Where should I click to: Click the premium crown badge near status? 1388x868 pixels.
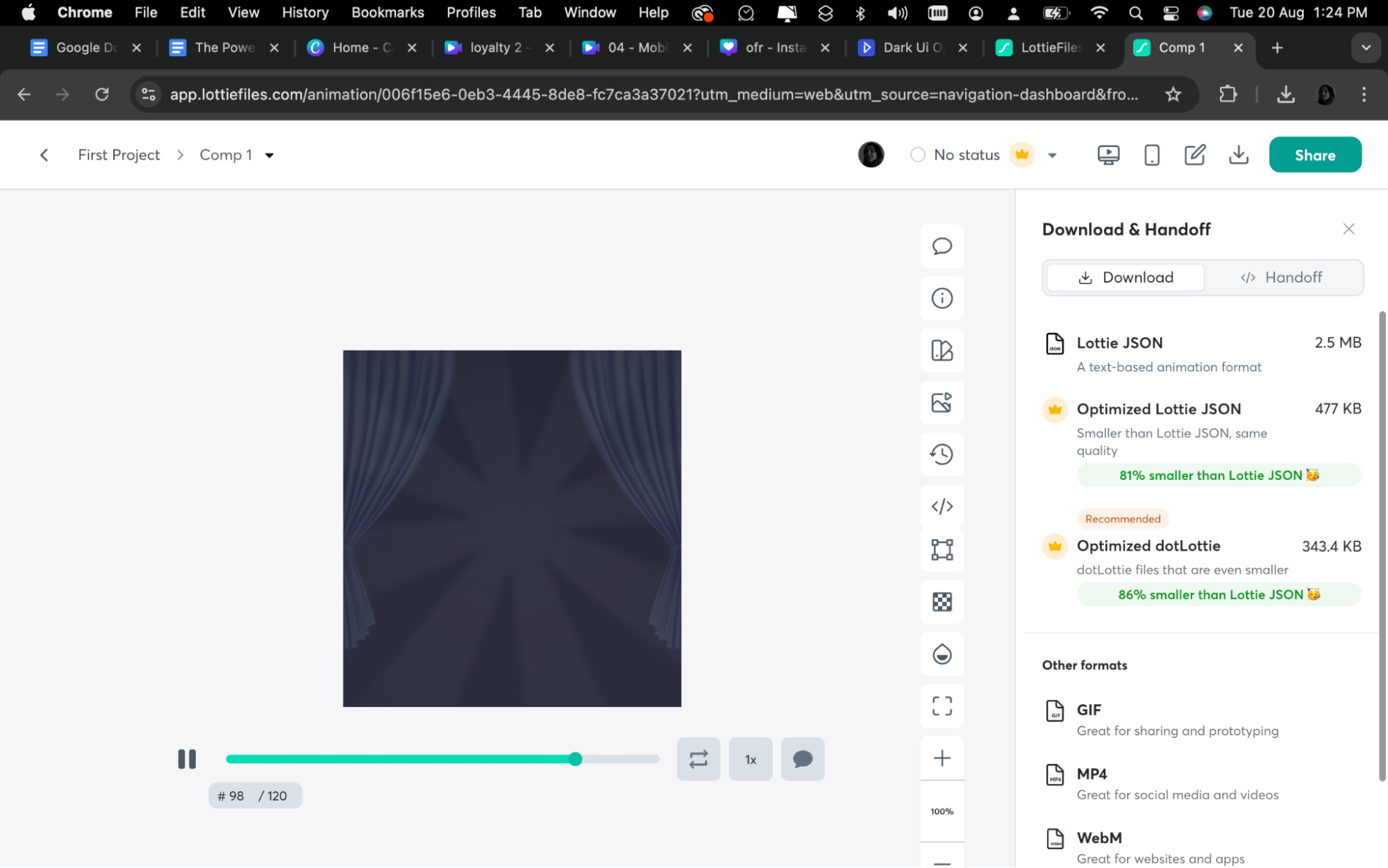[1021, 154]
